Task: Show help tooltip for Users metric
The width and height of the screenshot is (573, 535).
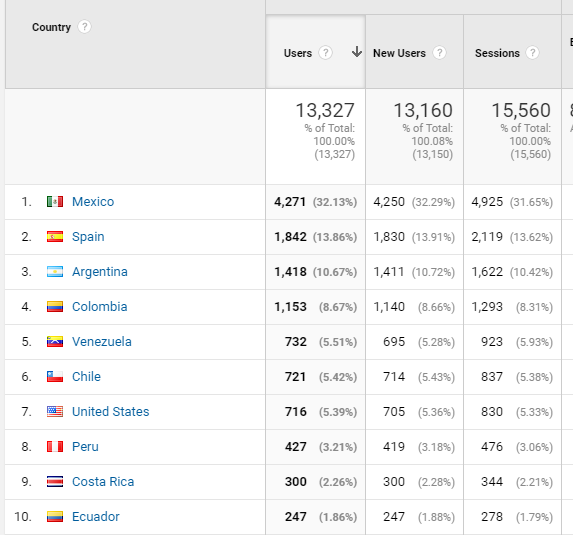Action: 325,53
